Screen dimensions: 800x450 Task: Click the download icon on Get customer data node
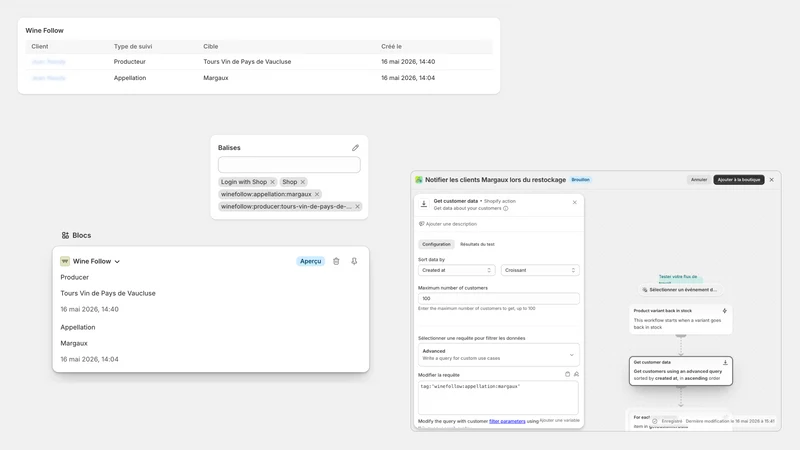click(x=725, y=362)
